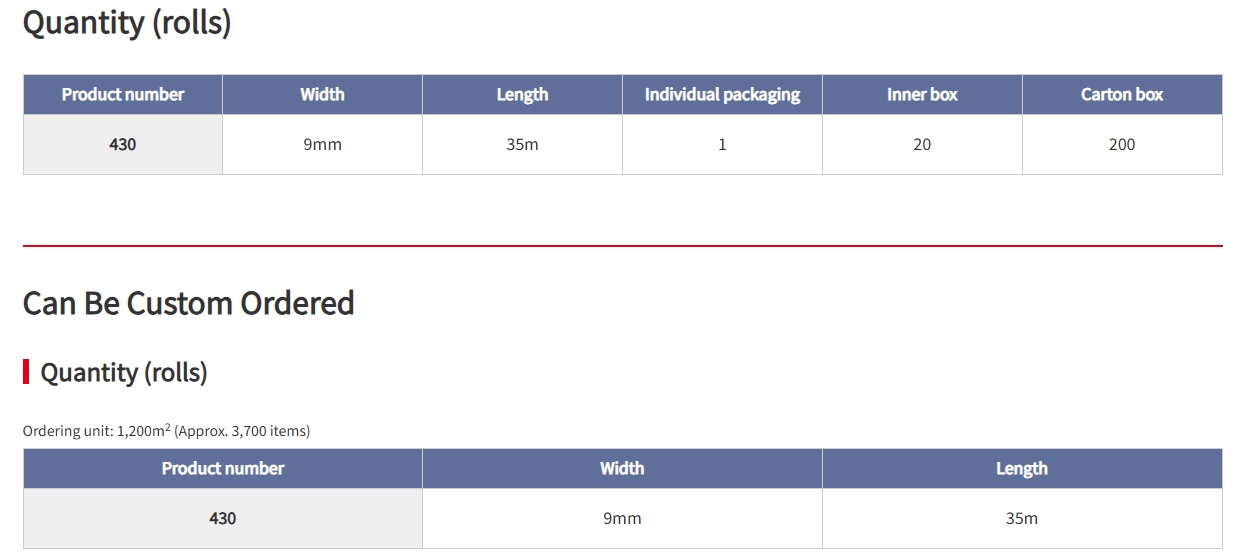The image size is (1243, 559).
Task: Select Width header in custom order table
Action: point(622,468)
